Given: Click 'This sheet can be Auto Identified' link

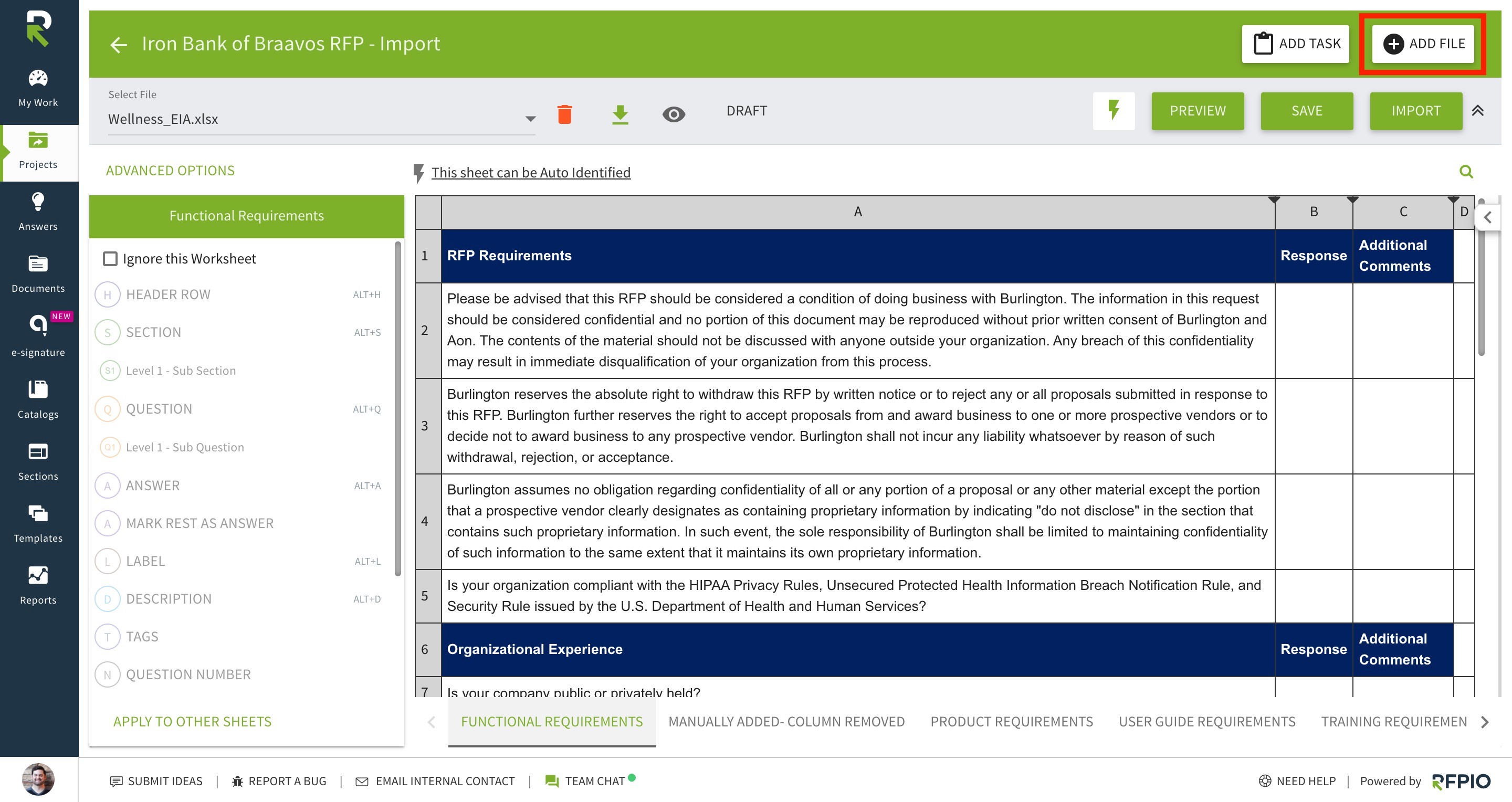Looking at the screenshot, I should click(531, 173).
